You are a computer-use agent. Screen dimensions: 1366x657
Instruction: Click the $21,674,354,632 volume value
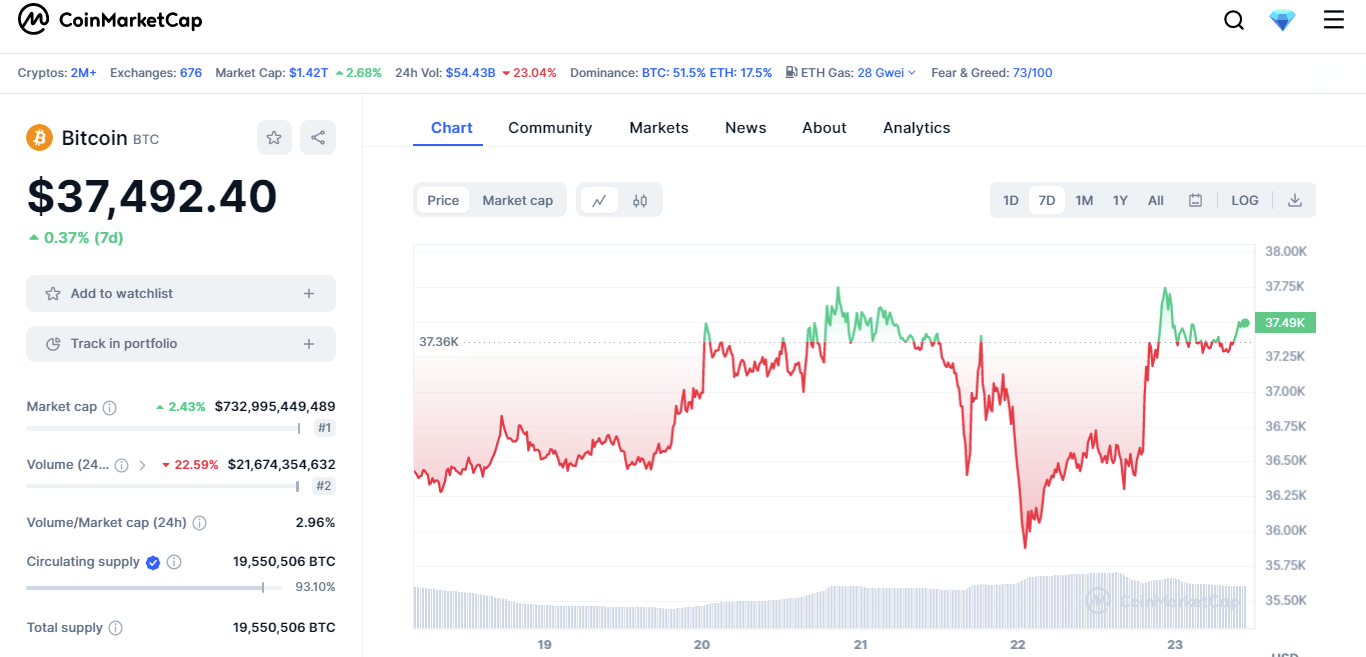point(282,465)
